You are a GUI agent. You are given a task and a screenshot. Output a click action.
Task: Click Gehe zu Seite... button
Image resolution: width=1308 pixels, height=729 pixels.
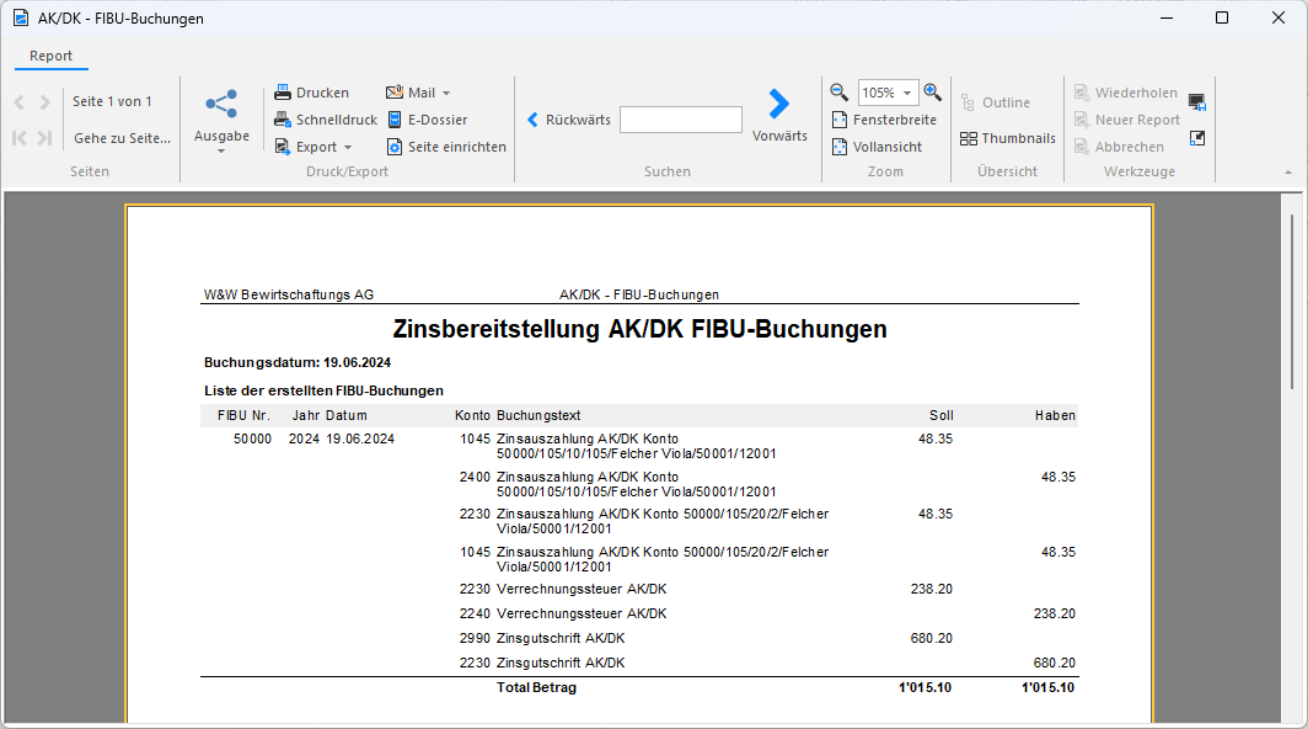(122, 138)
